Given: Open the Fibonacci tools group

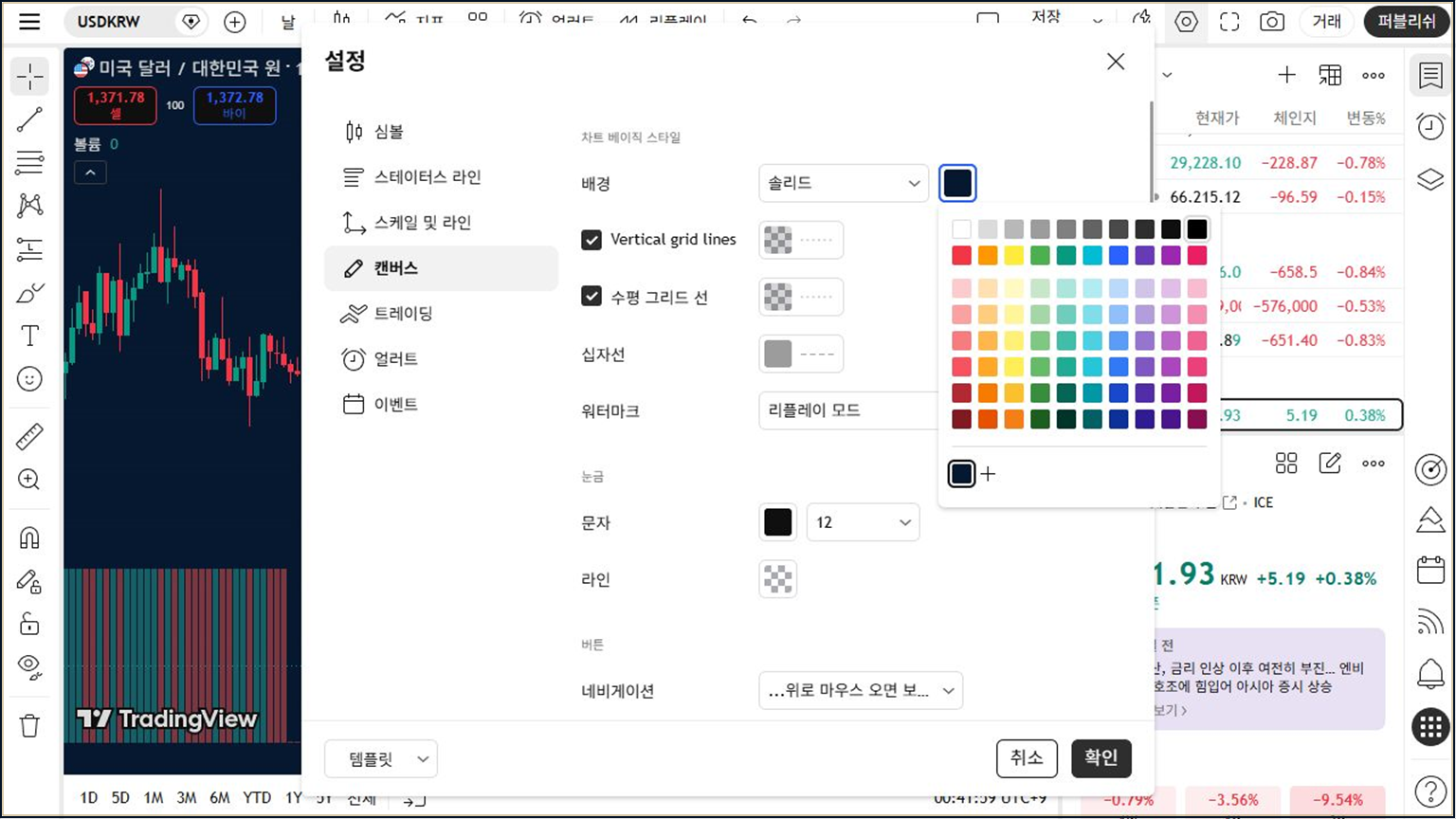Looking at the screenshot, I should pyautogui.click(x=29, y=163).
